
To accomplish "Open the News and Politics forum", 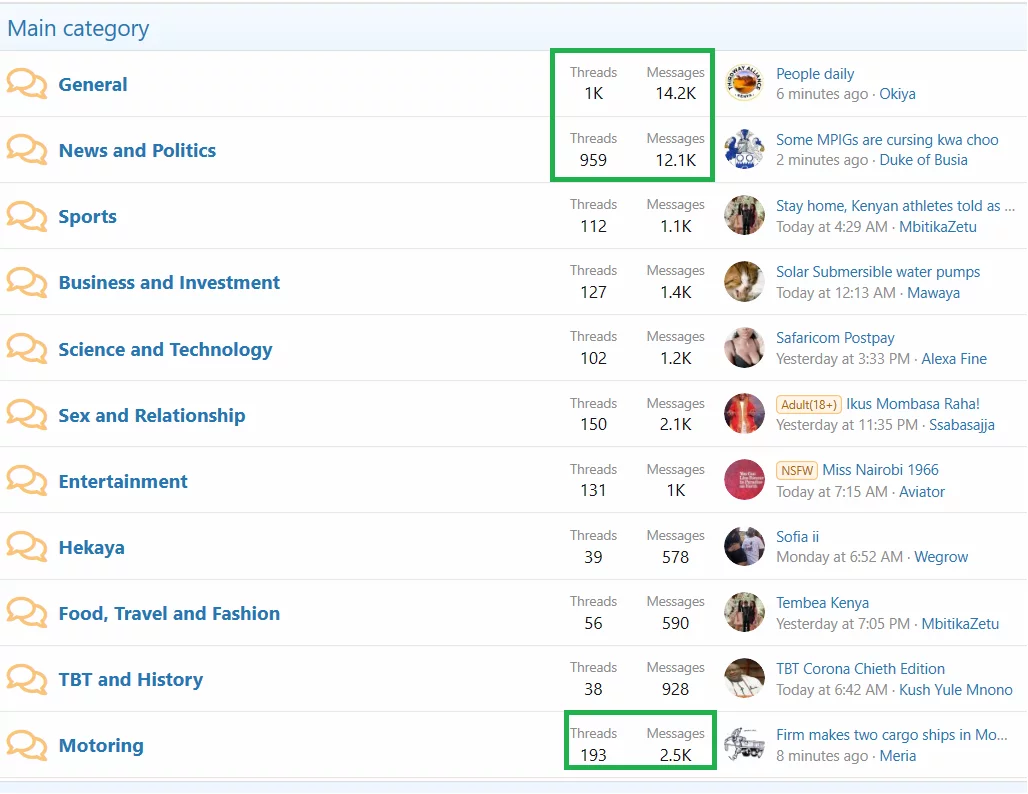I will pos(137,151).
